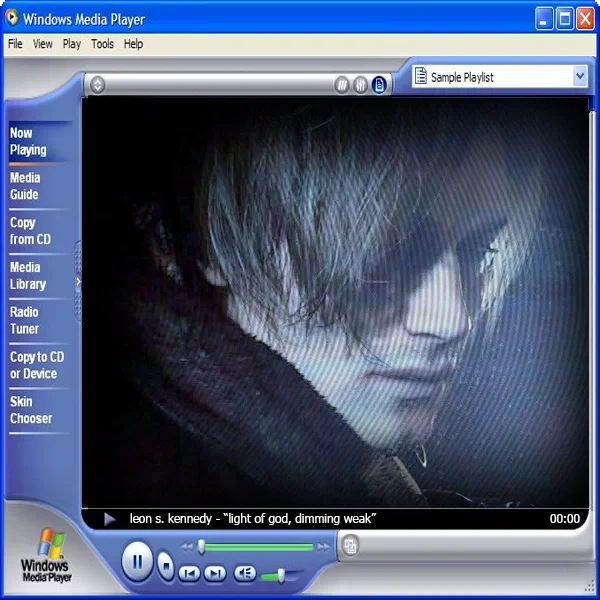
Task: Collapse the taskbar with the side arrow
Action: [x=78, y=282]
